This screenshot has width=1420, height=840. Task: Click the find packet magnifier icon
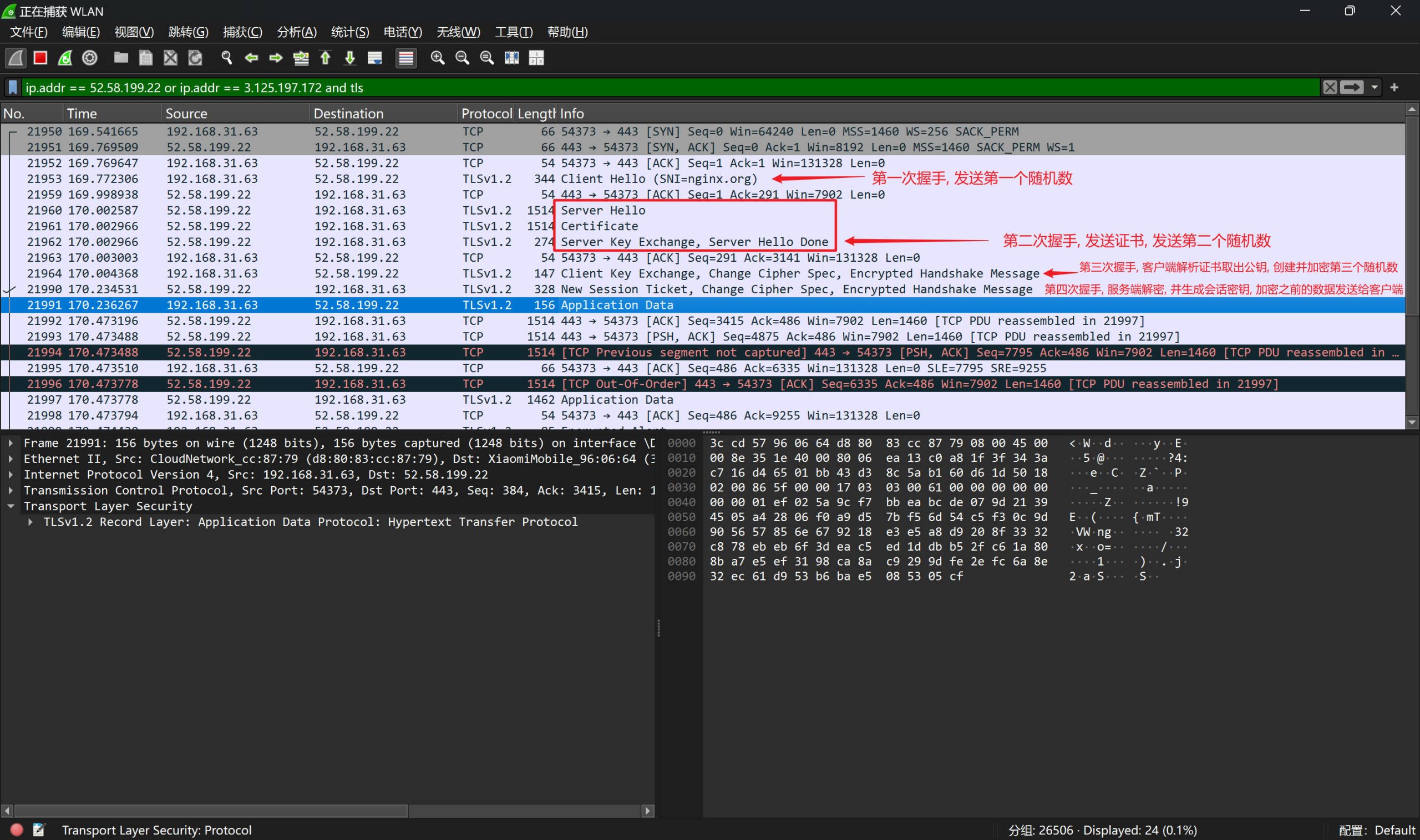226,58
